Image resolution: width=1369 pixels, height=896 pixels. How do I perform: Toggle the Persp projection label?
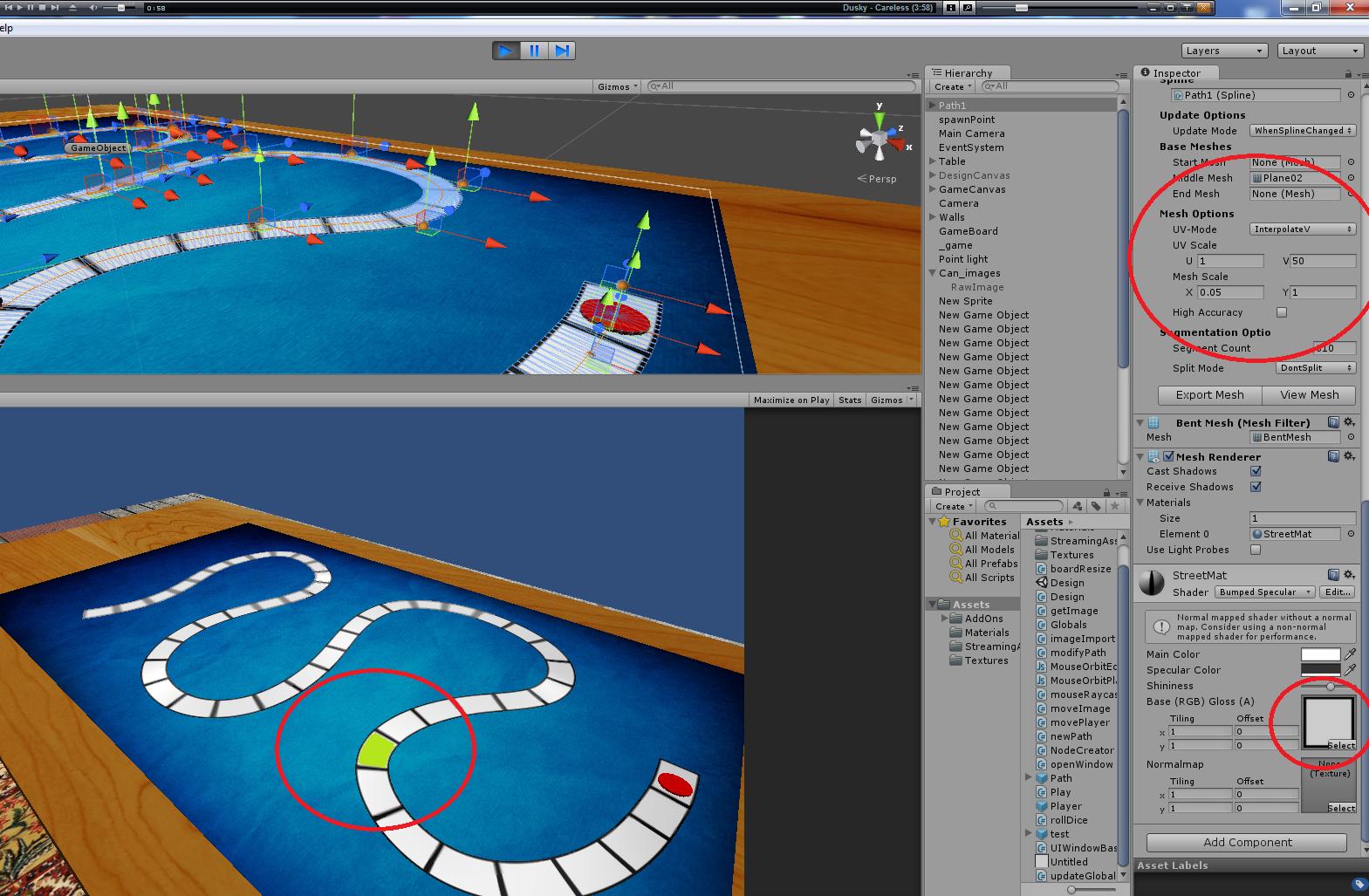(x=877, y=179)
